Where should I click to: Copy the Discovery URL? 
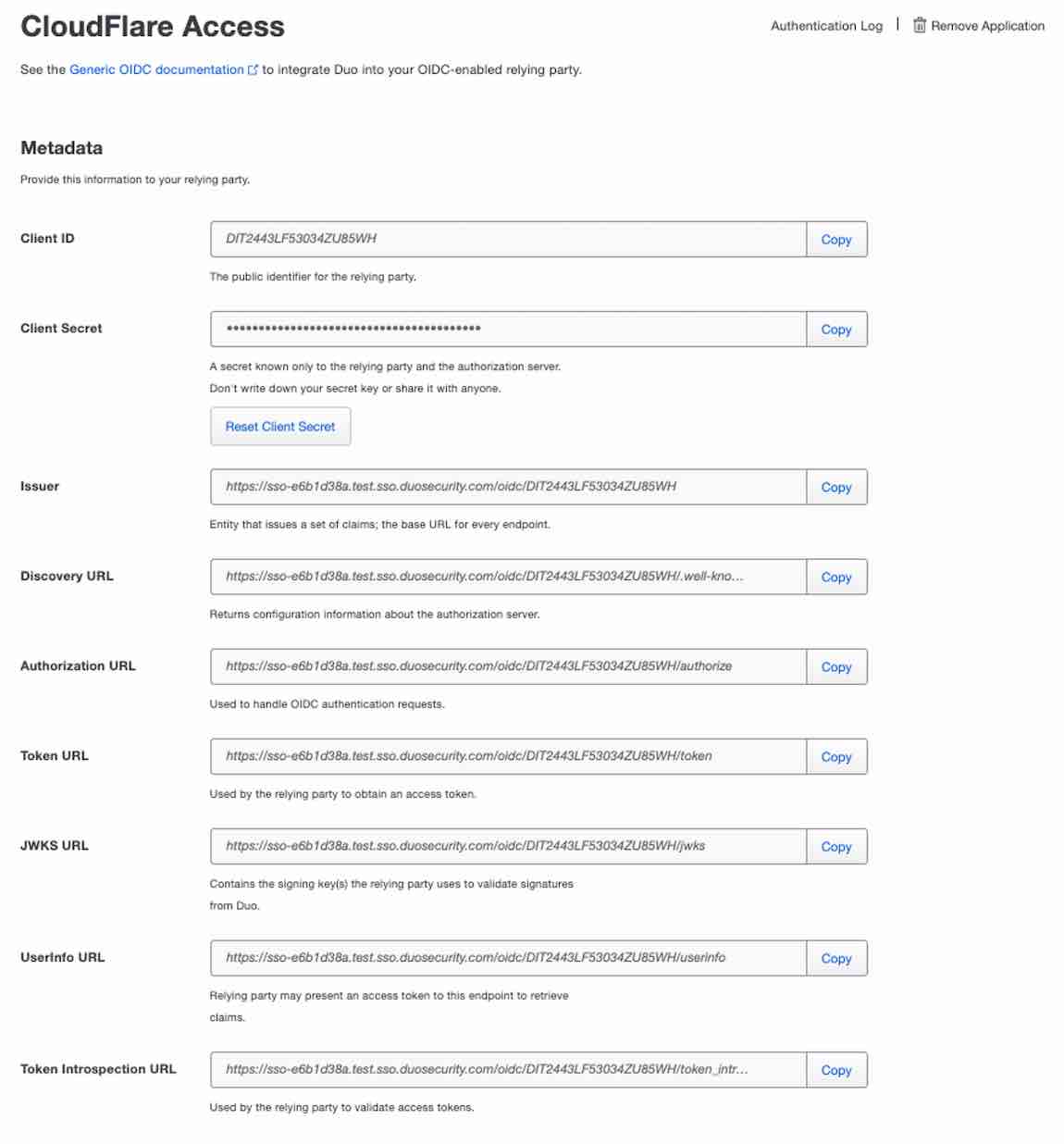tap(836, 577)
